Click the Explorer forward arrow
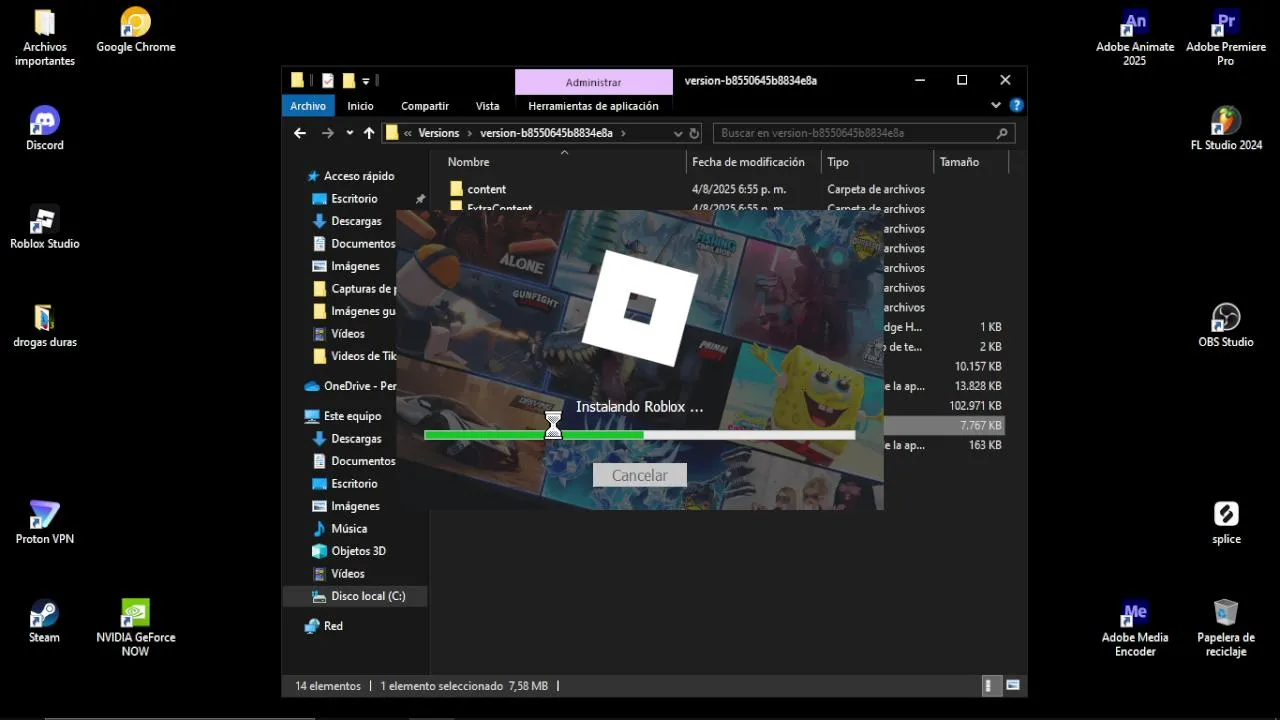1280x720 pixels. pyautogui.click(x=327, y=133)
